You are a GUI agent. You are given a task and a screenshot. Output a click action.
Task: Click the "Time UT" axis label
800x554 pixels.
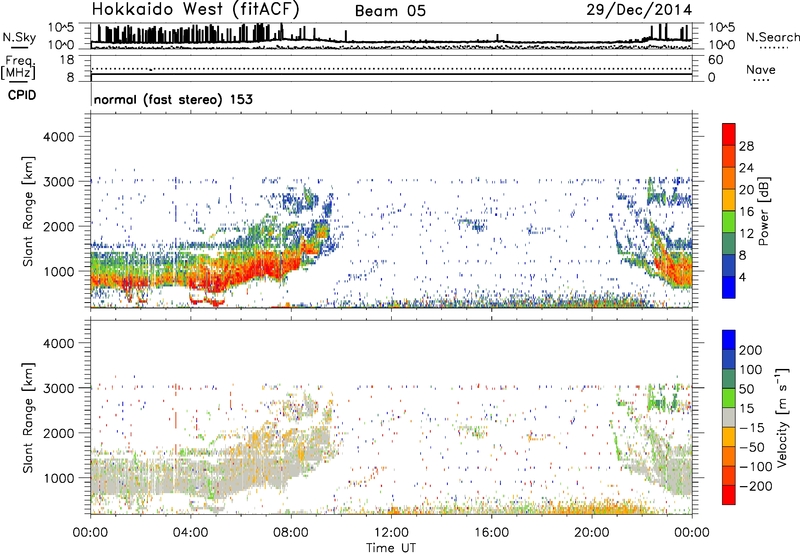[391, 548]
